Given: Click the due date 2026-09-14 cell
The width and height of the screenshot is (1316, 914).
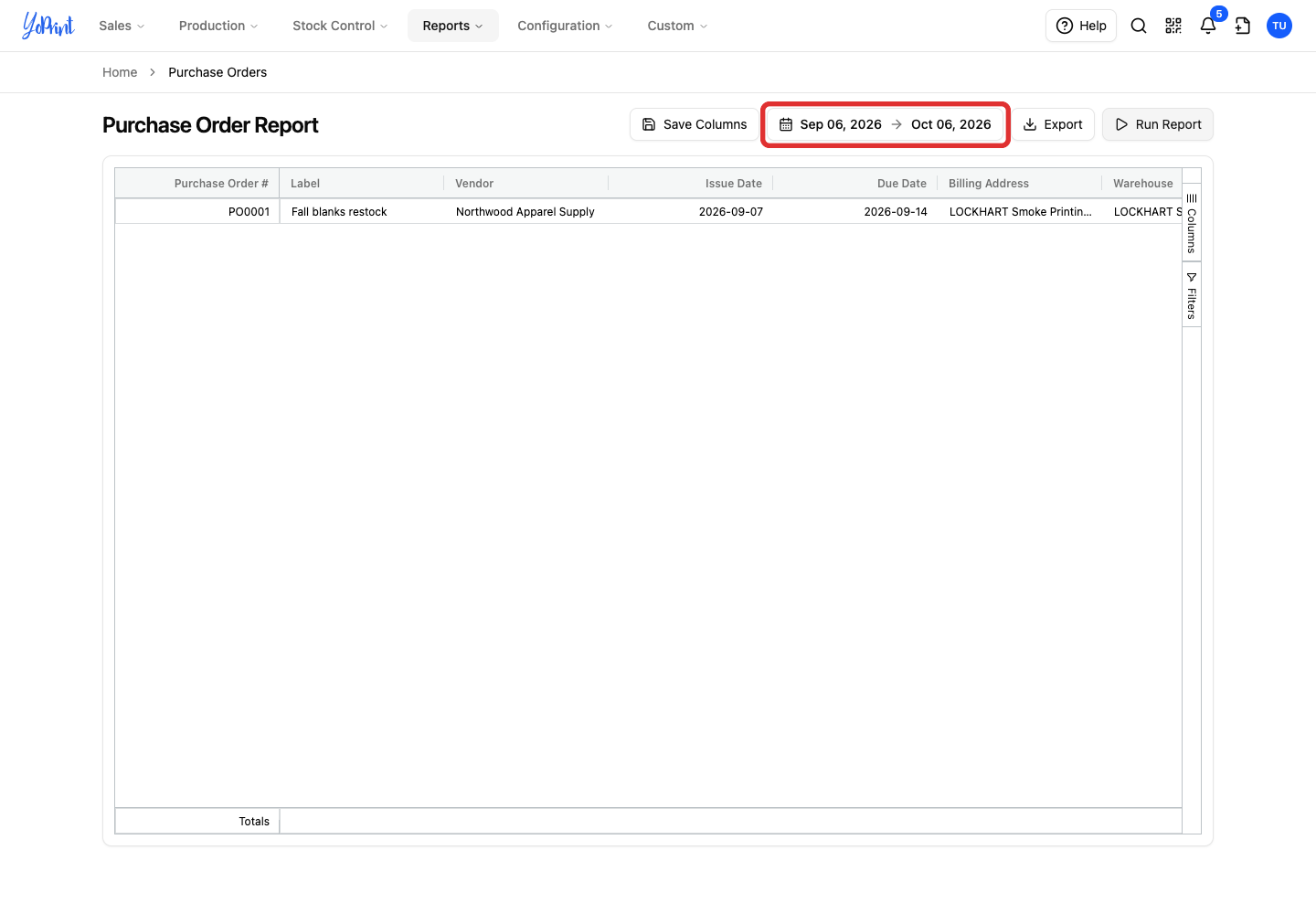Looking at the screenshot, I should pos(855,211).
